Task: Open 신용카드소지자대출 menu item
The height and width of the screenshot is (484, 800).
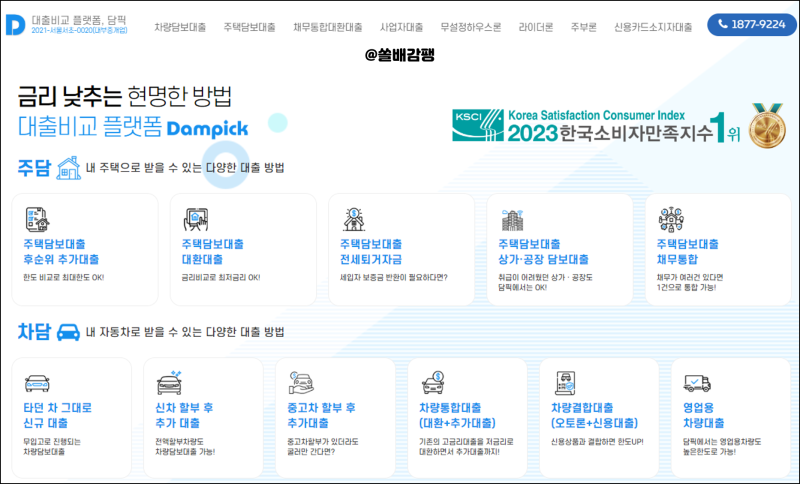Action: click(653, 27)
